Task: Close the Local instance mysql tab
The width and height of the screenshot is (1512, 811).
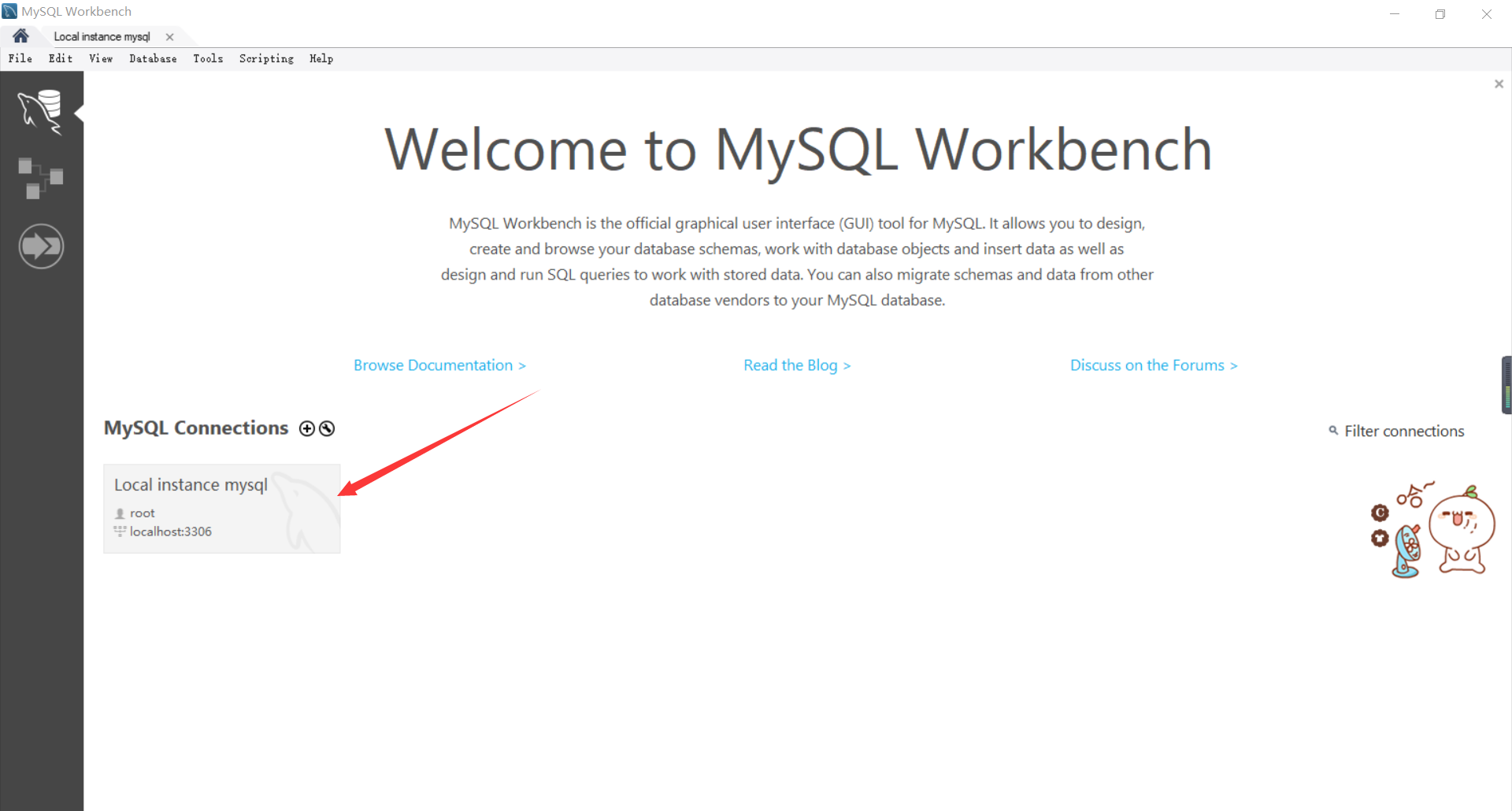Action: tap(169, 37)
